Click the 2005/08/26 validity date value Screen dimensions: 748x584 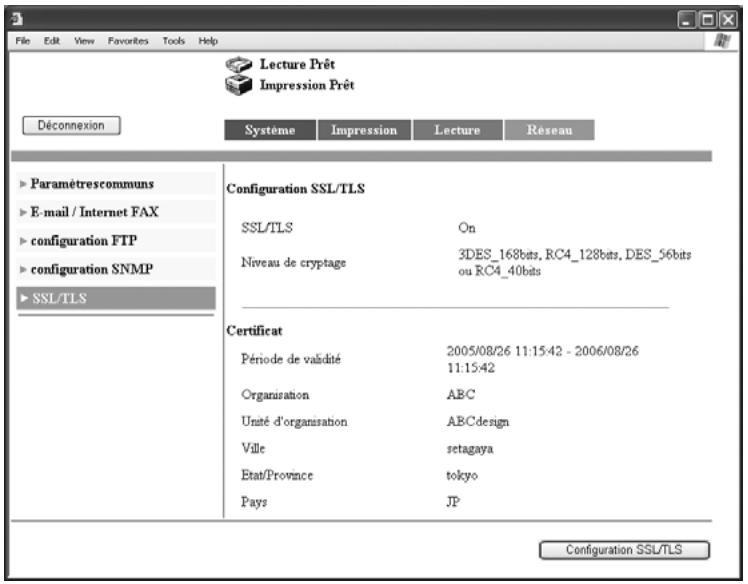coord(542,359)
